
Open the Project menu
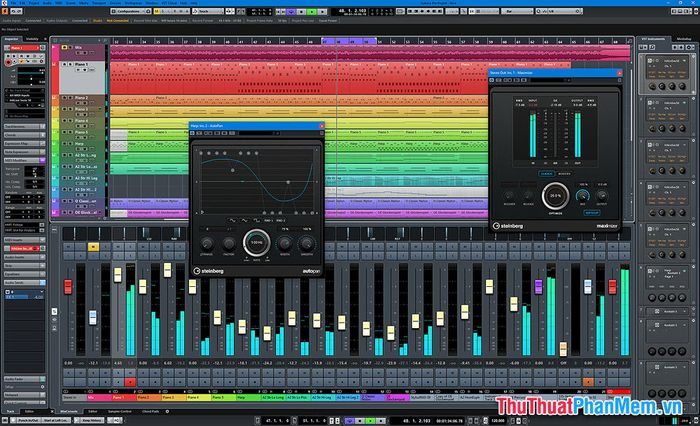point(34,3)
